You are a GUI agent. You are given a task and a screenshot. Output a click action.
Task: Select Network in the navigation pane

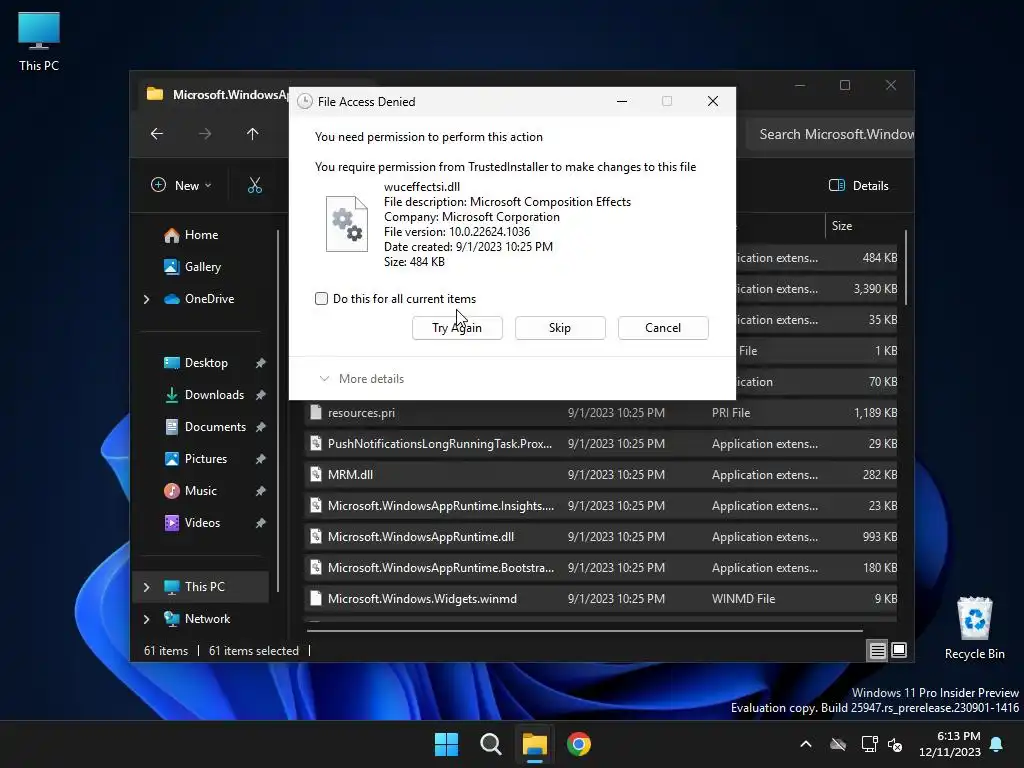(x=207, y=619)
